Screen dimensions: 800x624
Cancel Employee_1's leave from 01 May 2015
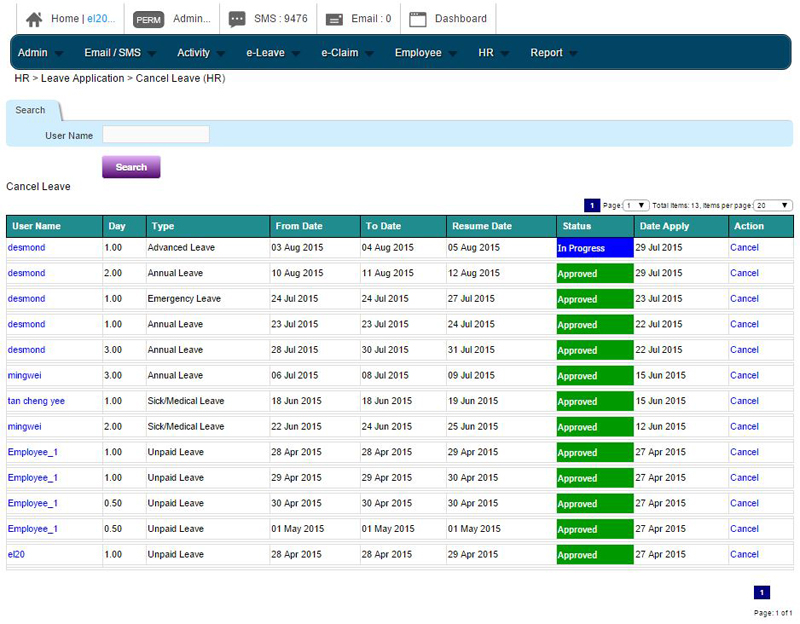[x=744, y=529]
